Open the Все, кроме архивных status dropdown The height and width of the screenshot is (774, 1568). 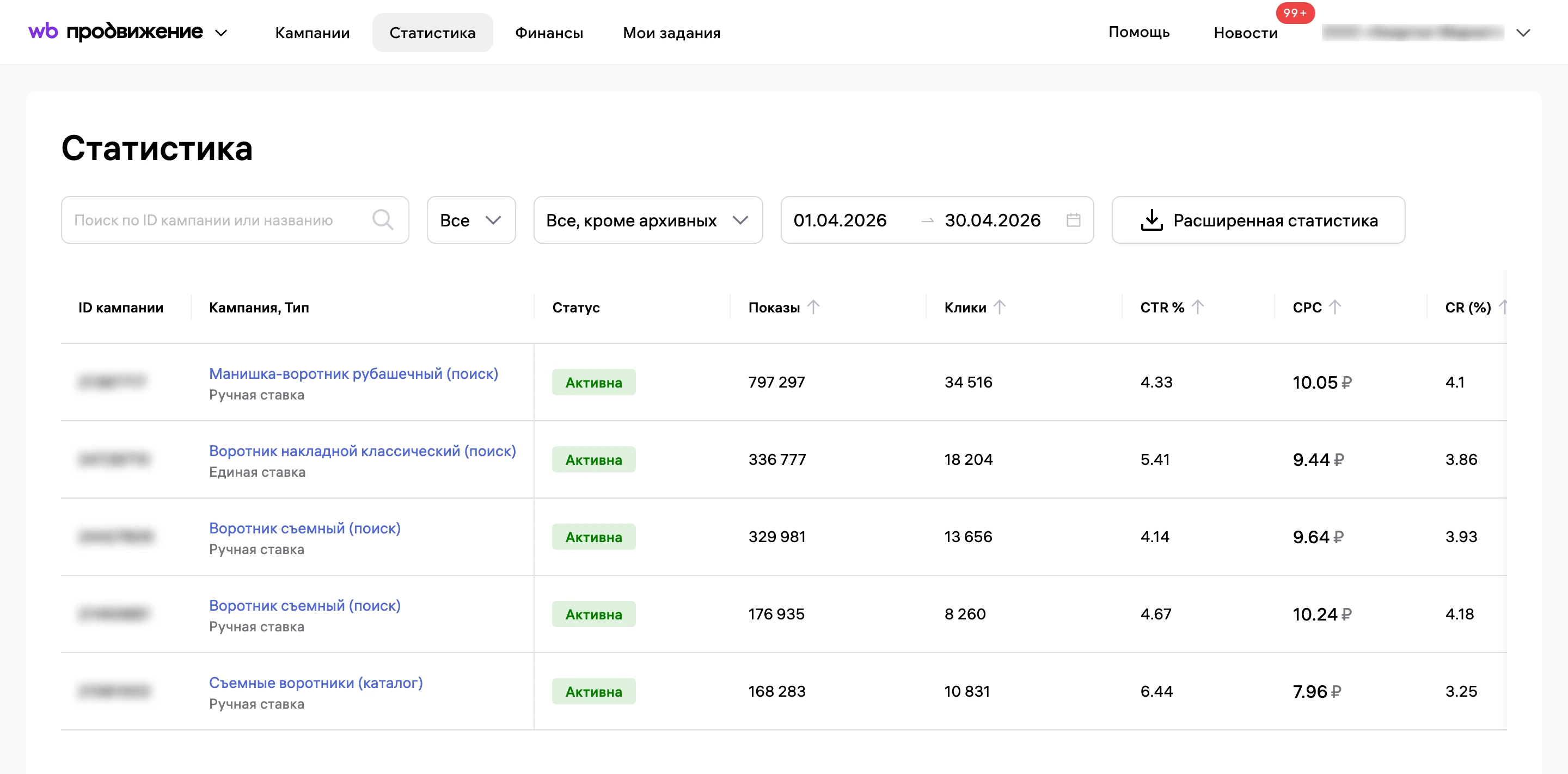648,220
